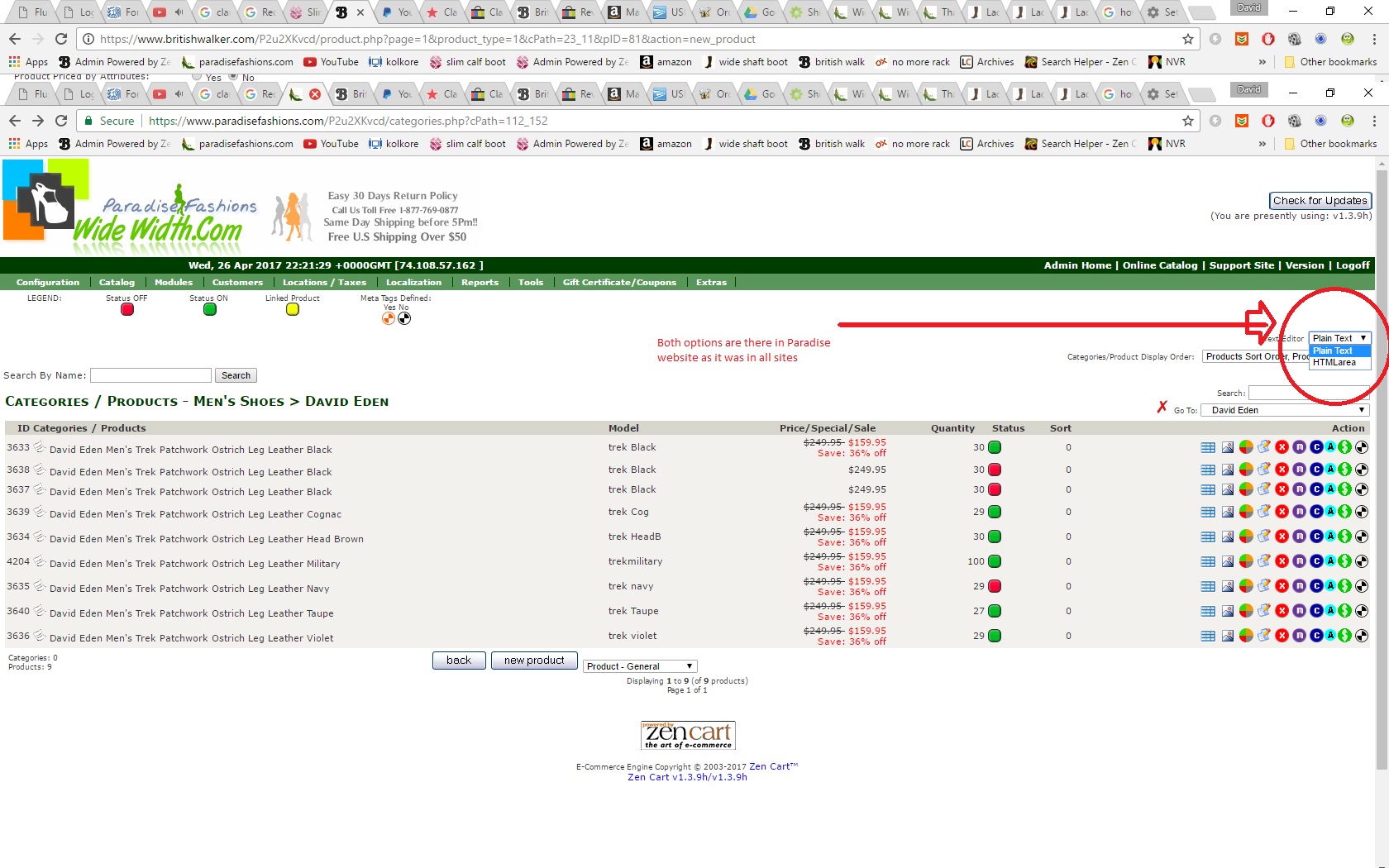Open the Text Editor Plain Text dropdown
This screenshot has width=1389, height=868.
coord(1340,338)
